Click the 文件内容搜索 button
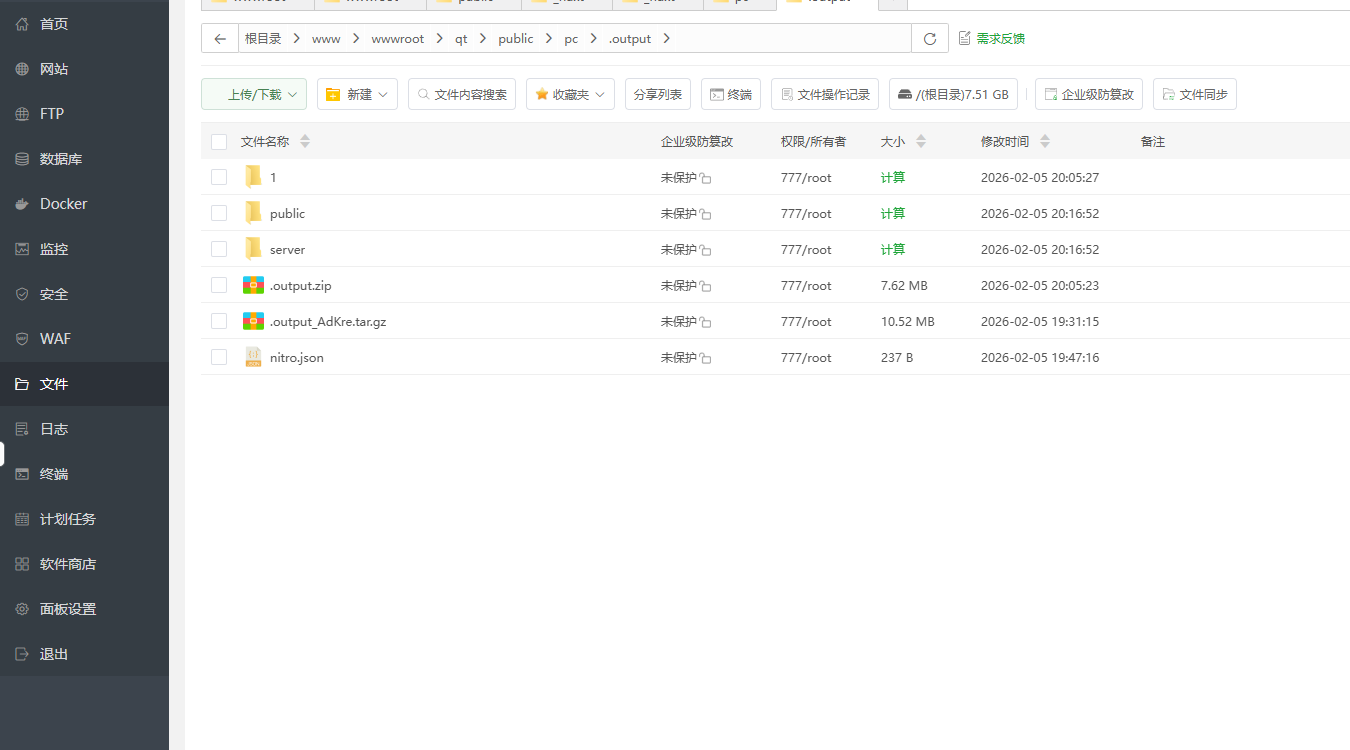 click(462, 95)
